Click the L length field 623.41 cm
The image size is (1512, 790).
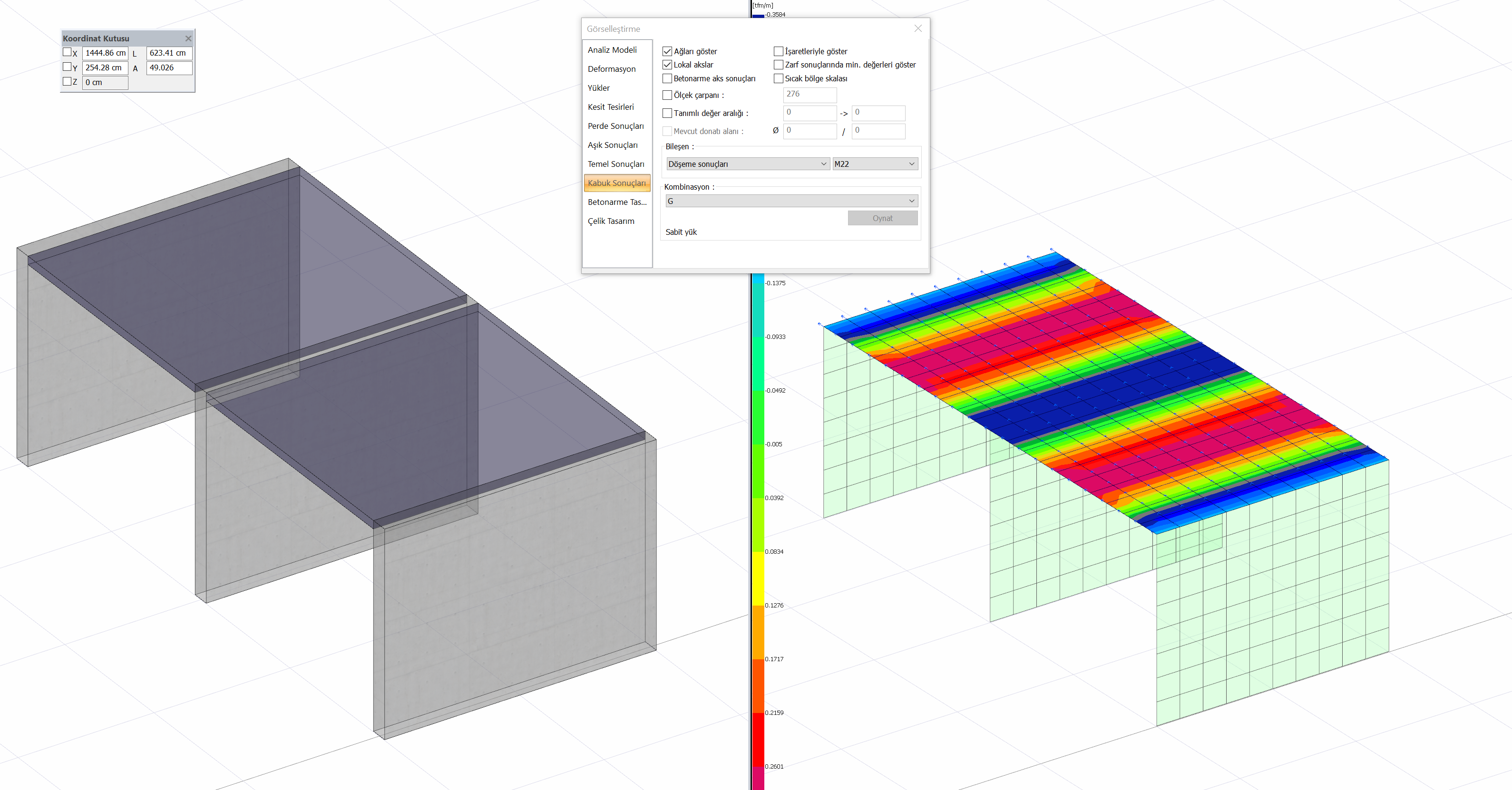[x=170, y=53]
